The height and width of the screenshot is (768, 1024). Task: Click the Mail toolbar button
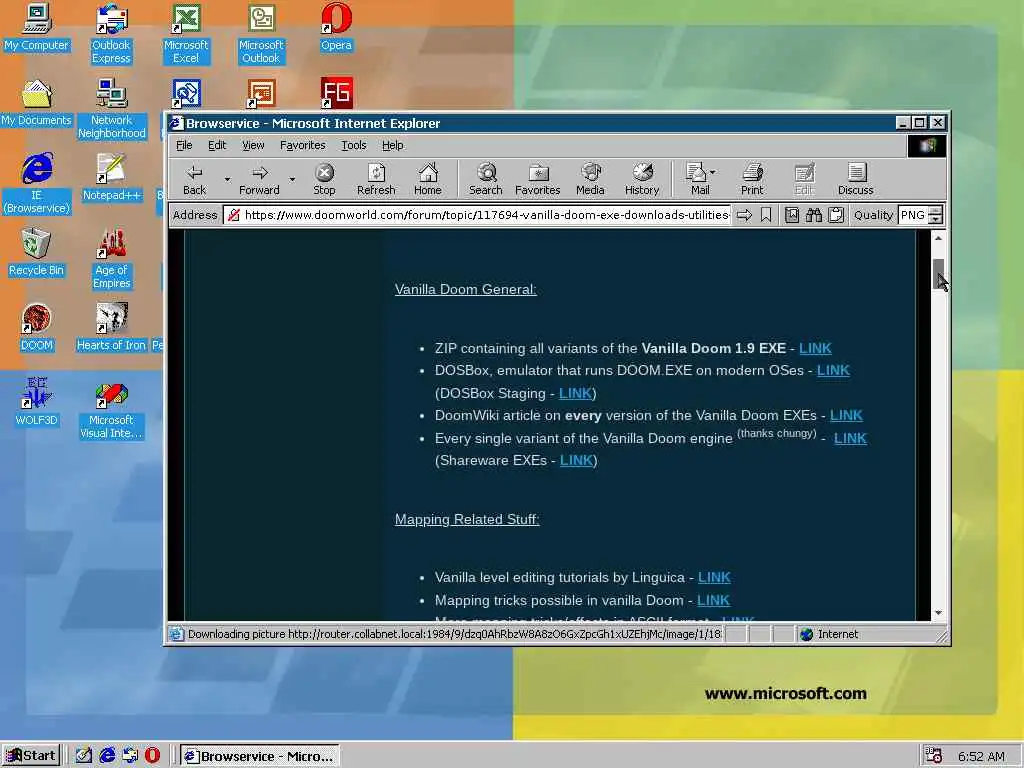(700, 180)
